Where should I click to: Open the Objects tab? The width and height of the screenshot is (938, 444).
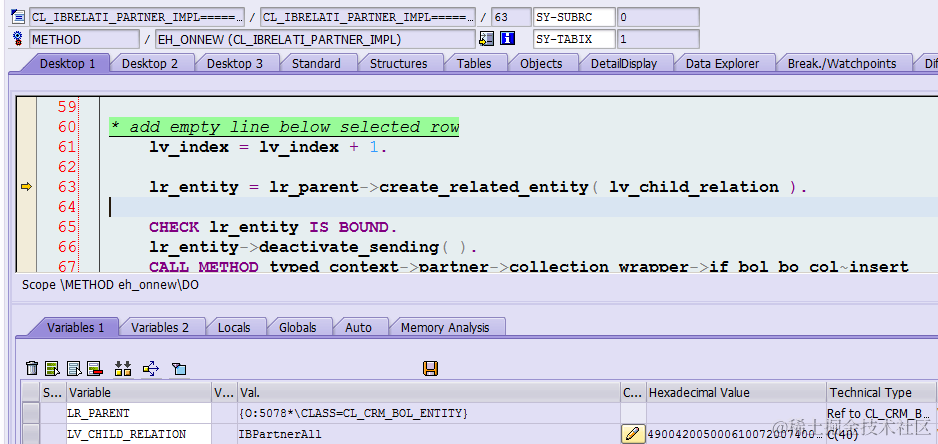tap(541, 63)
